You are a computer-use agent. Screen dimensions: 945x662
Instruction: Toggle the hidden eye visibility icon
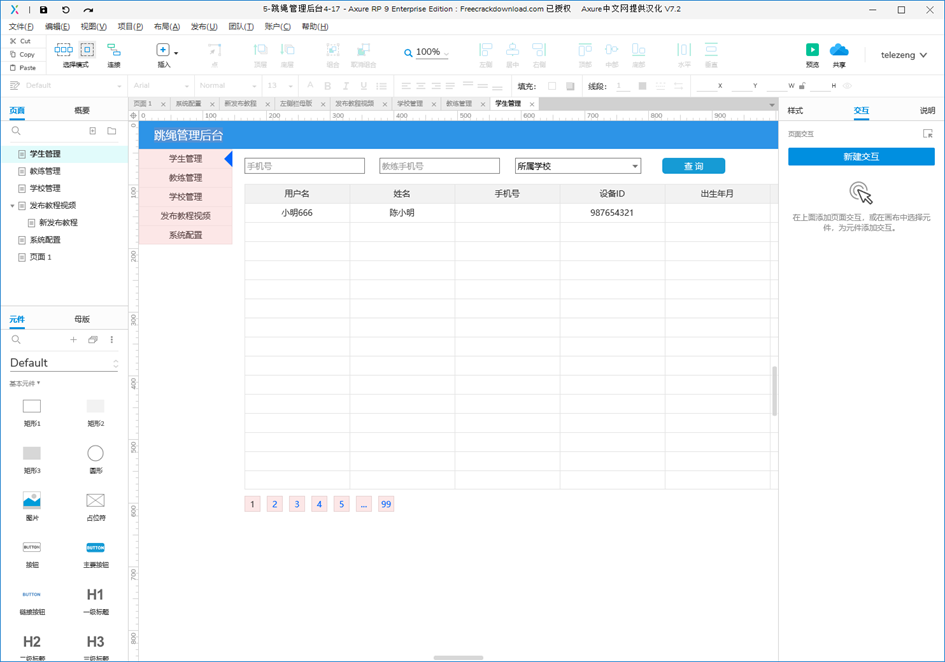847,86
